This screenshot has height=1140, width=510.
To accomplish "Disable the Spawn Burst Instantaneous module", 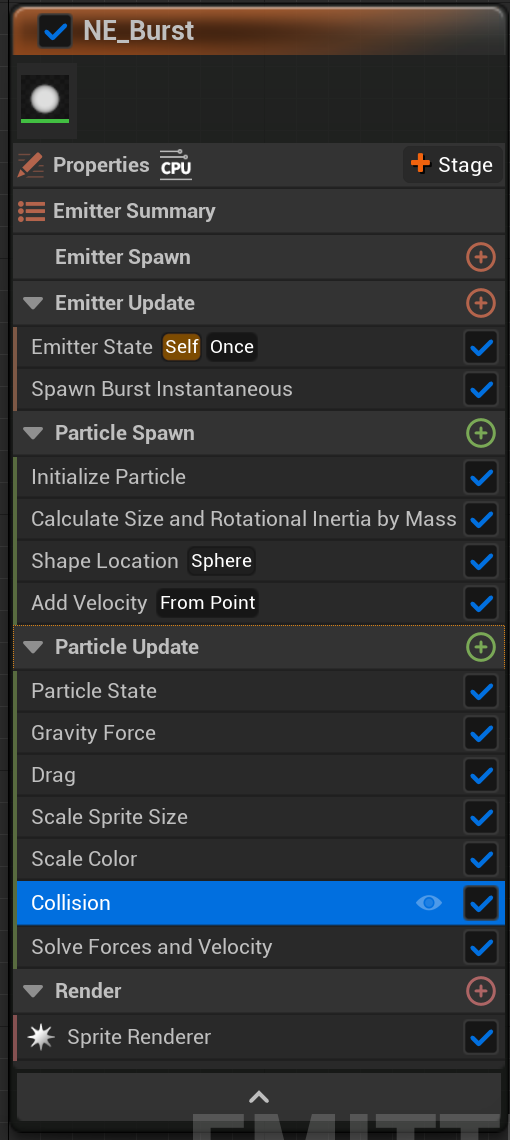I will 481,390.
